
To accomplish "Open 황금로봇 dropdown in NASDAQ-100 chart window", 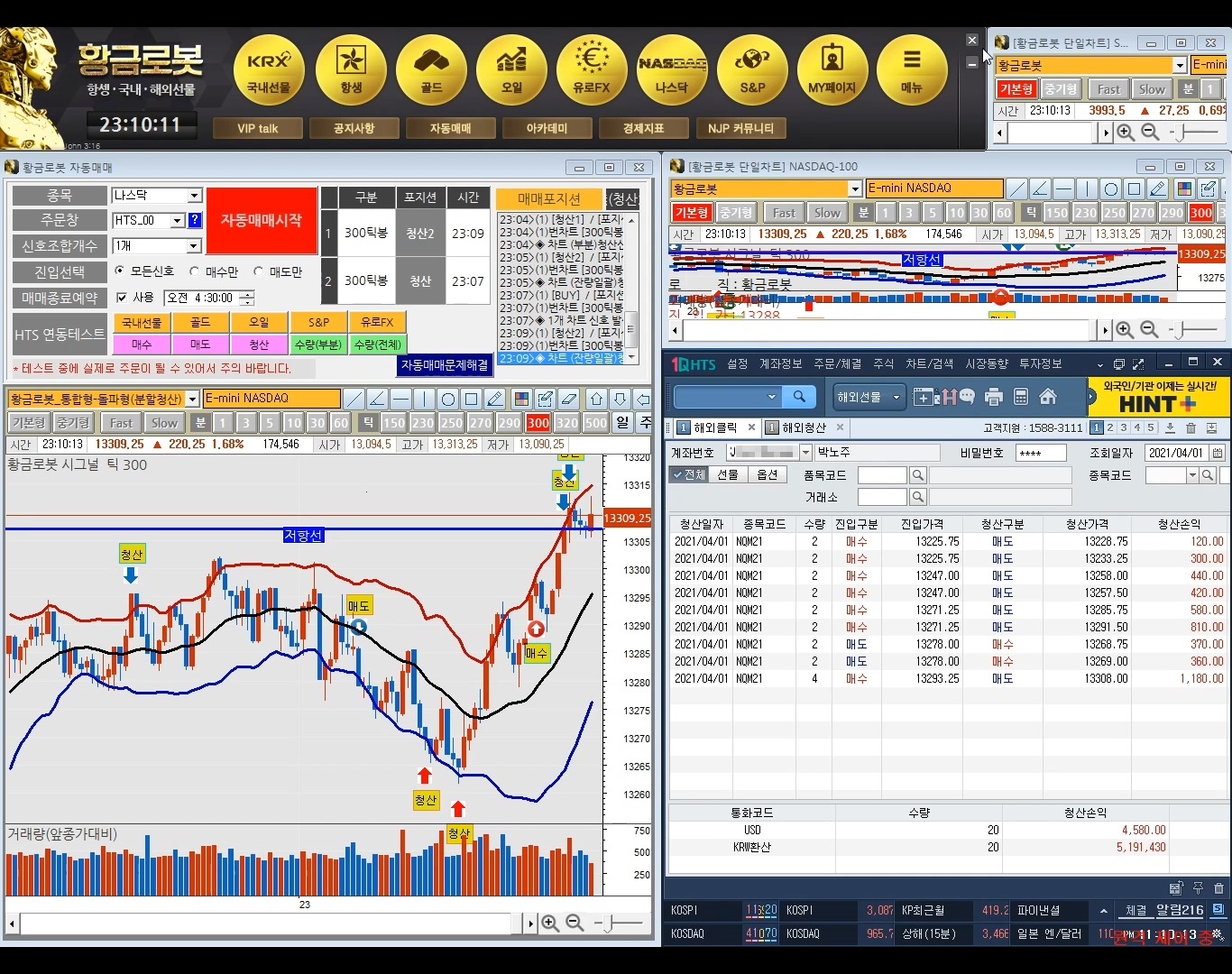I will point(855,188).
